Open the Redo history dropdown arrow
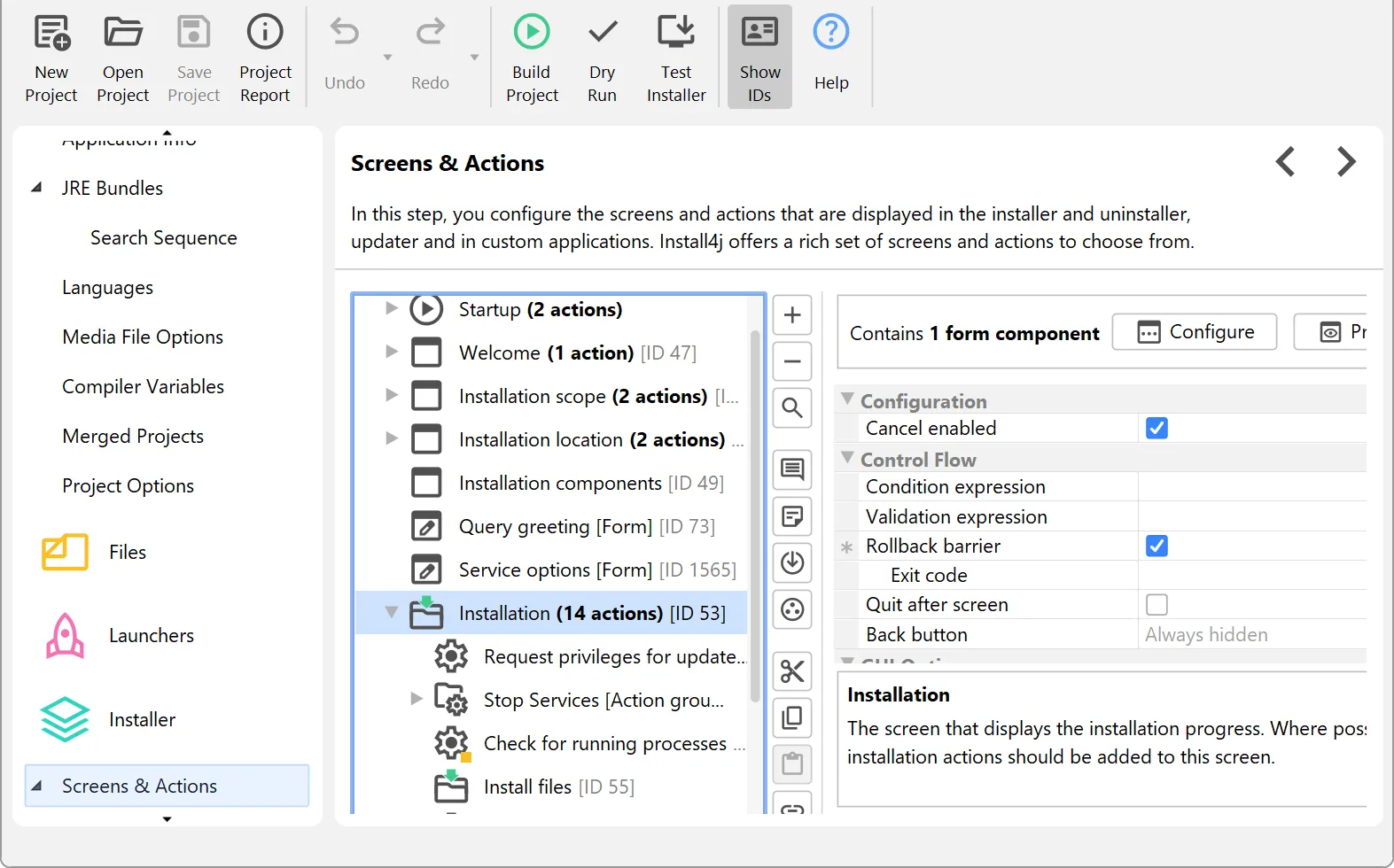Viewport: 1394px width, 868px height. tap(474, 58)
